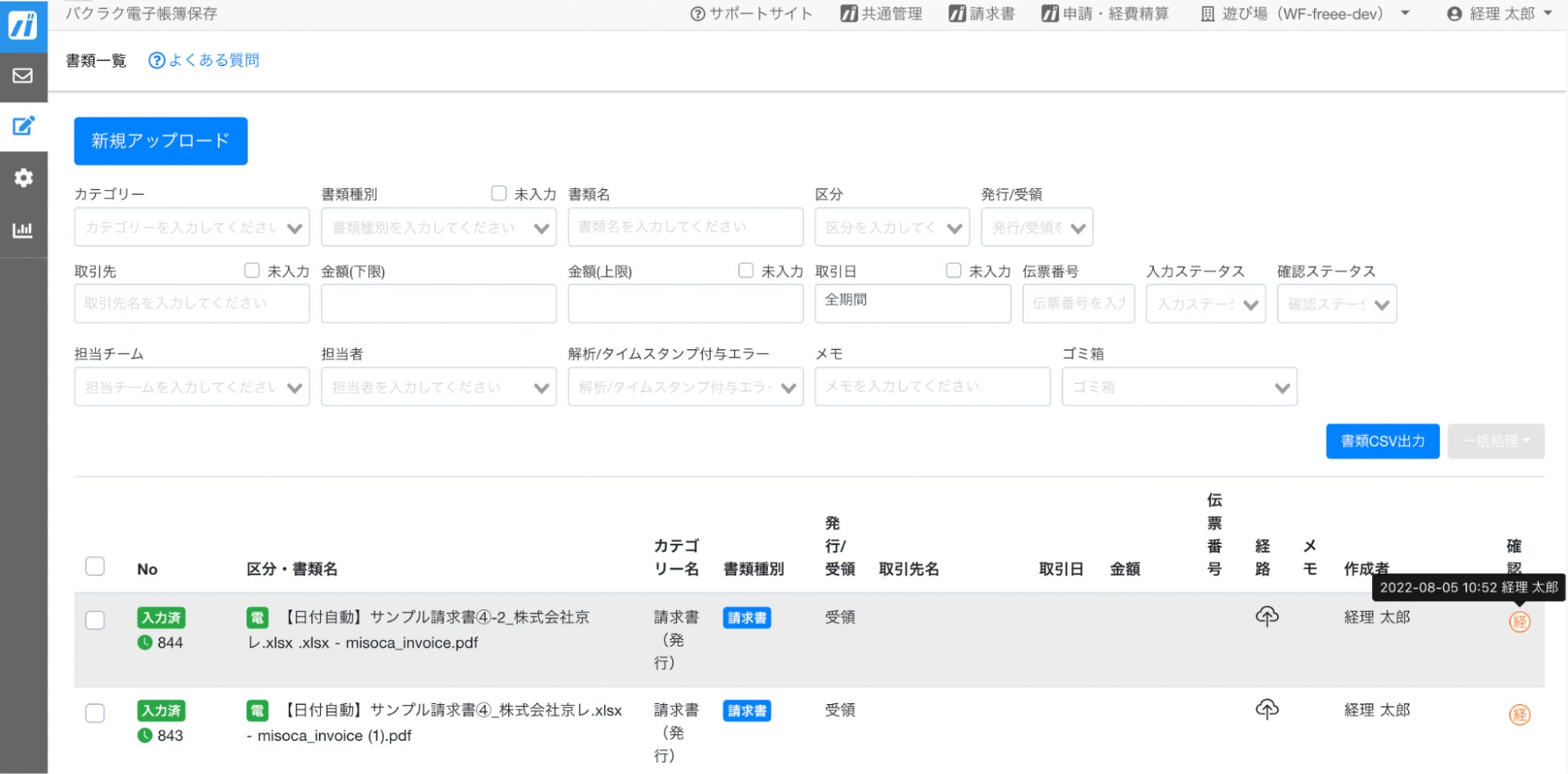Toggle 未入力 checkbox for 取引日
The height and width of the screenshot is (774, 1568).
[953, 270]
